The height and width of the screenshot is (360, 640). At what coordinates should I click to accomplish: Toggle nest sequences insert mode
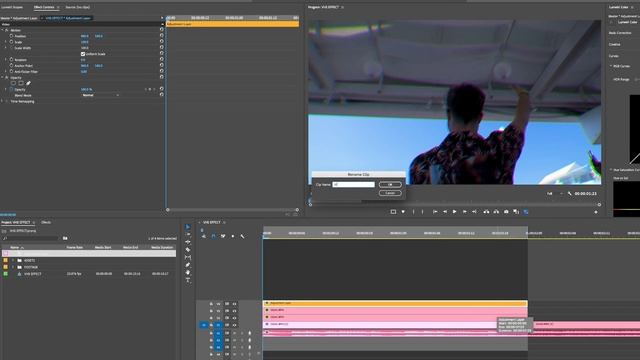coord(203,236)
